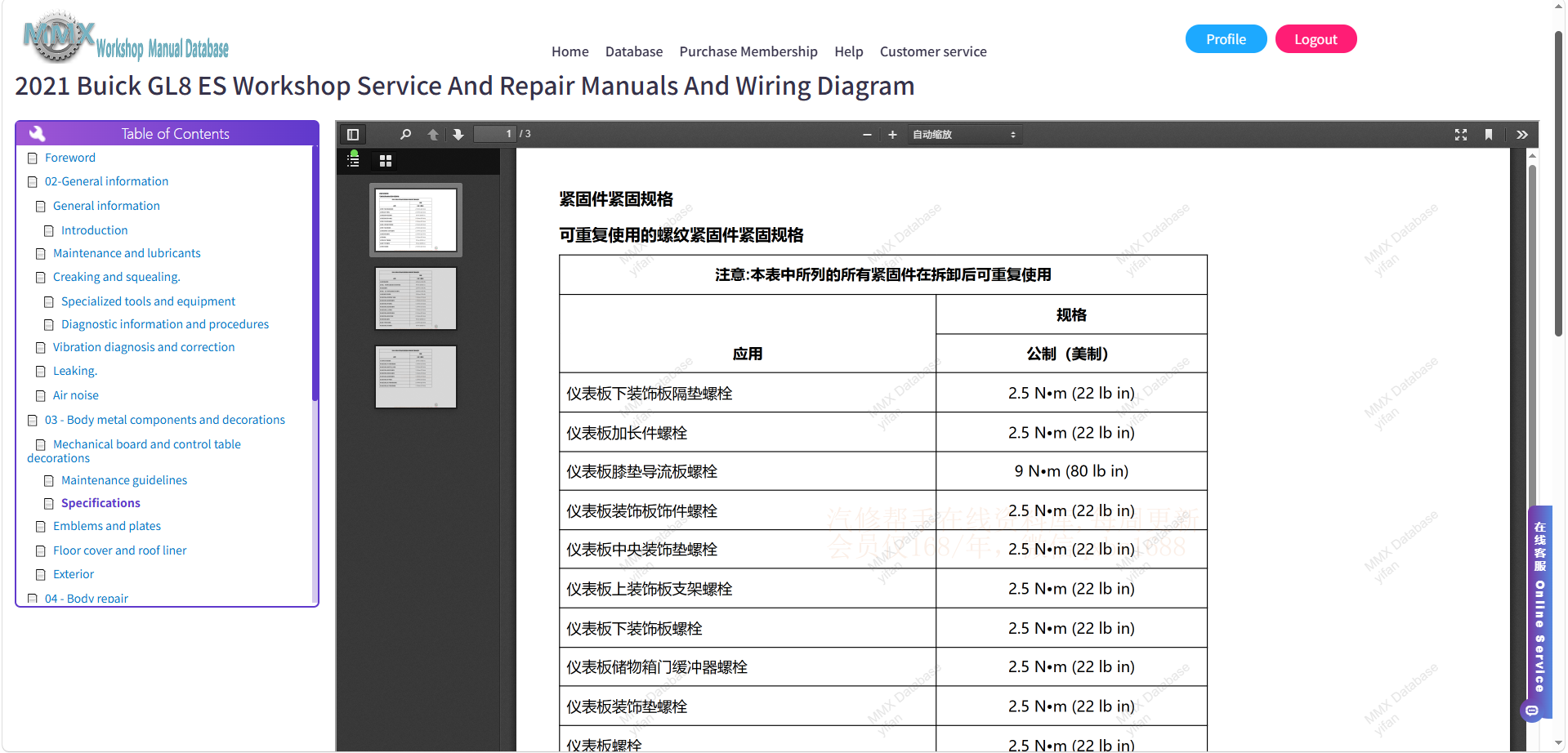Screen dimensions: 1568x753
Task: Click the page number input field
Action: pyautogui.click(x=495, y=134)
